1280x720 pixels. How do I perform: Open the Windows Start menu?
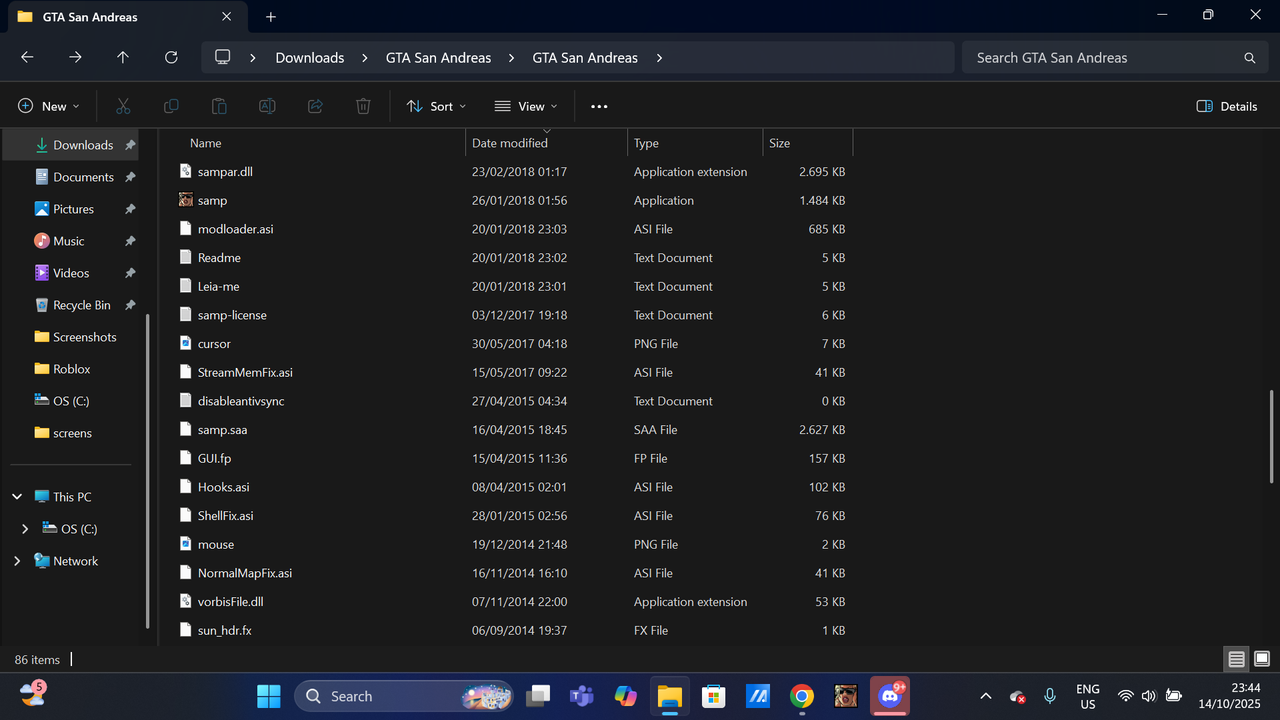click(x=269, y=696)
